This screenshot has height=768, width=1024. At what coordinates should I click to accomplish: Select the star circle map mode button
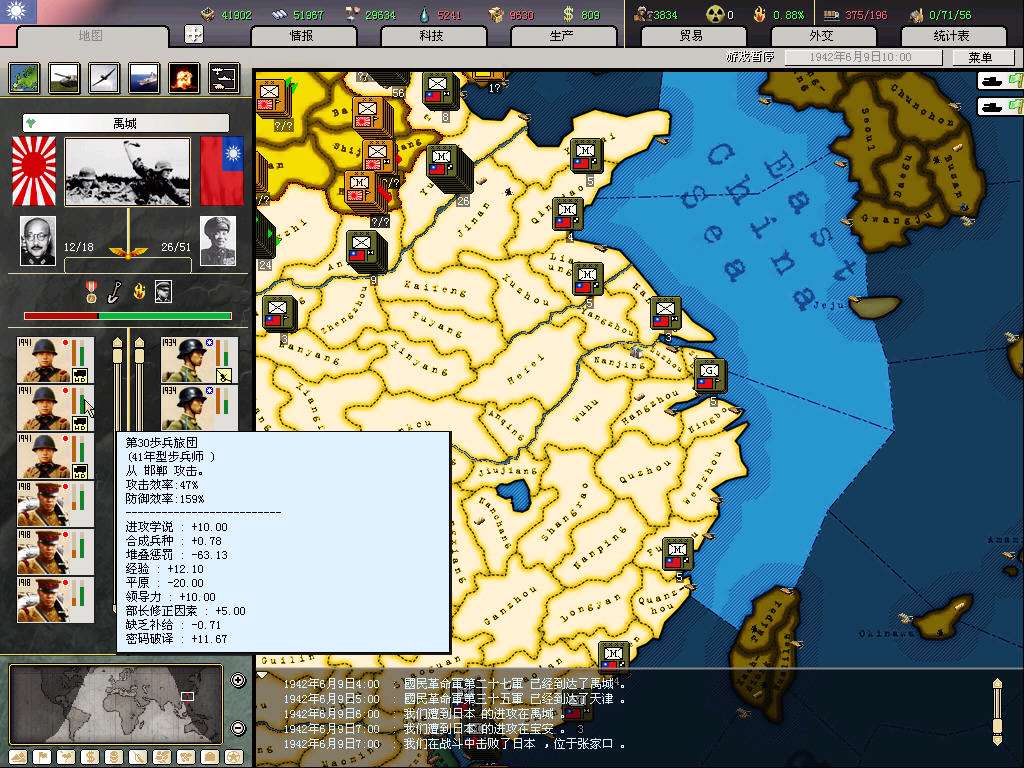pos(234,758)
